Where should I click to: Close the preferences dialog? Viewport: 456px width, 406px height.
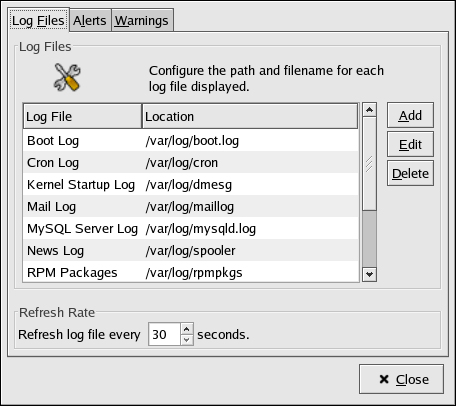click(401, 379)
